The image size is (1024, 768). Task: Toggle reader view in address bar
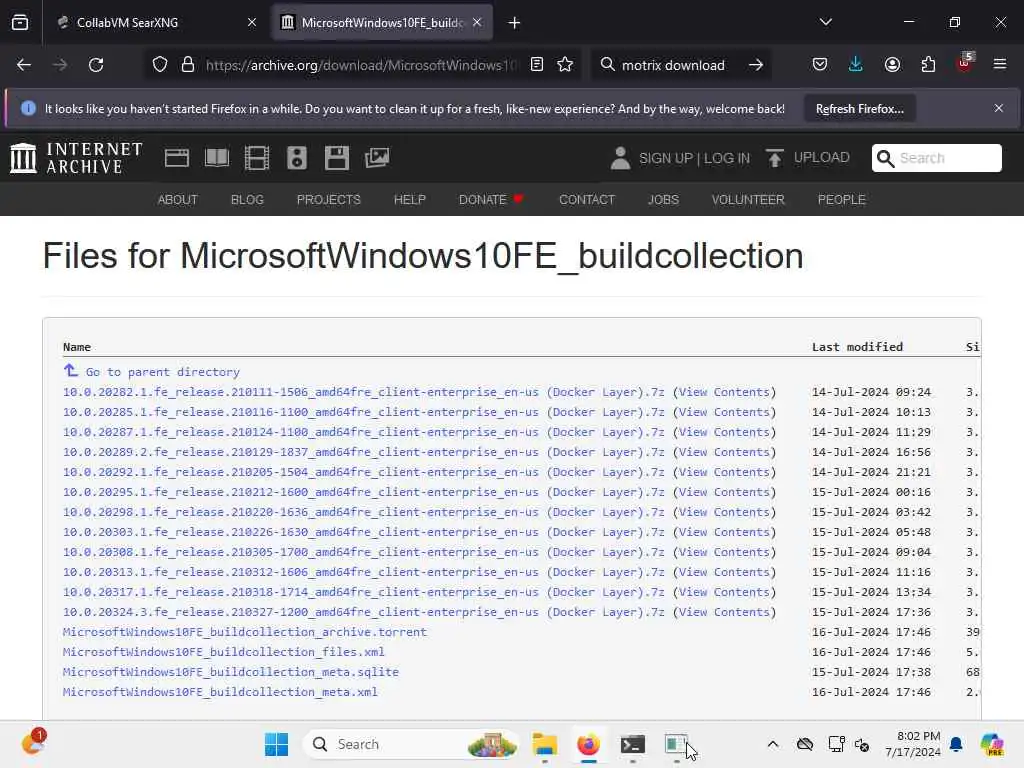tap(537, 65)
